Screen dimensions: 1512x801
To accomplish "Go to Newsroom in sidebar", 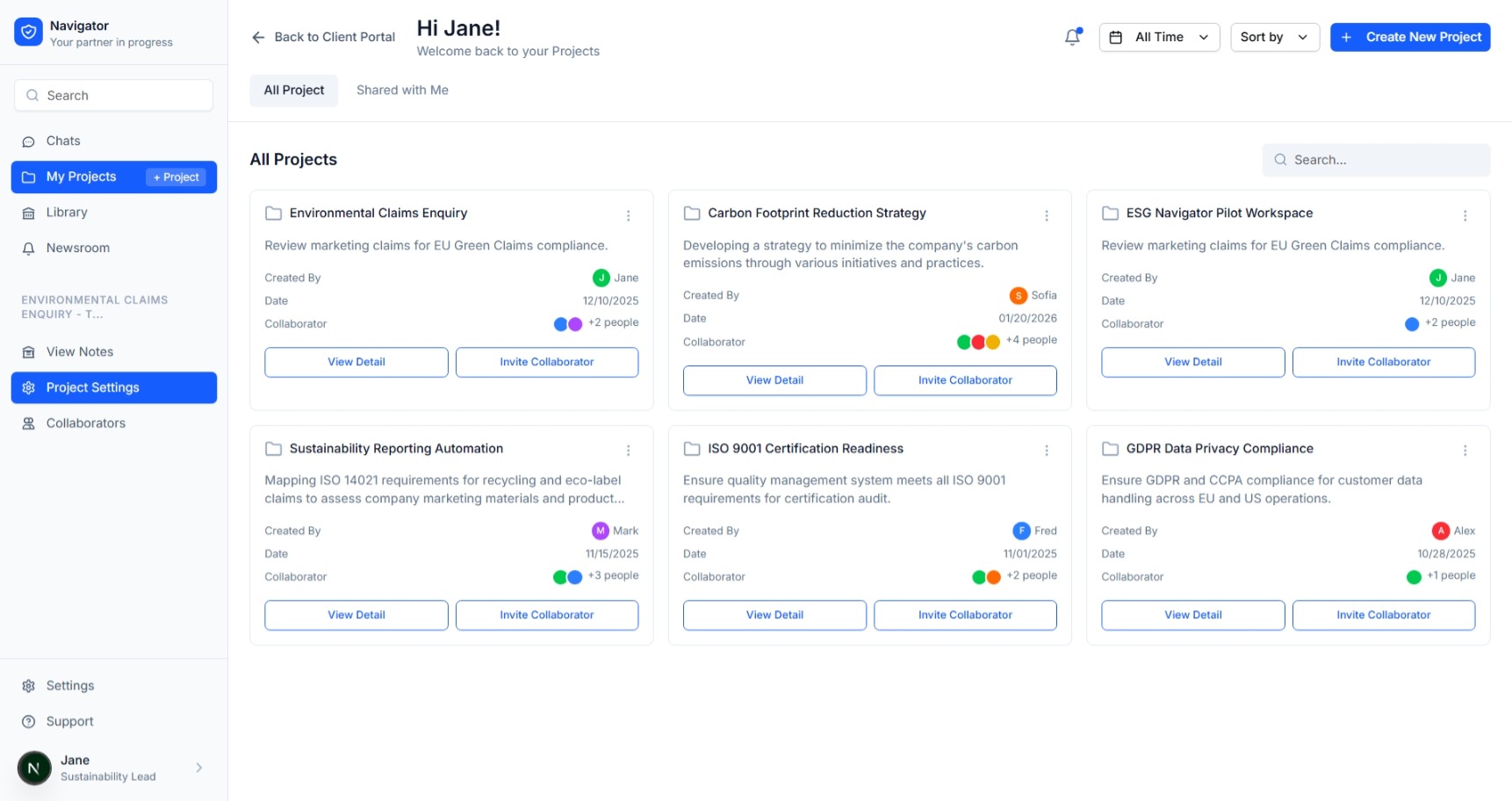I will coord(77,249).
